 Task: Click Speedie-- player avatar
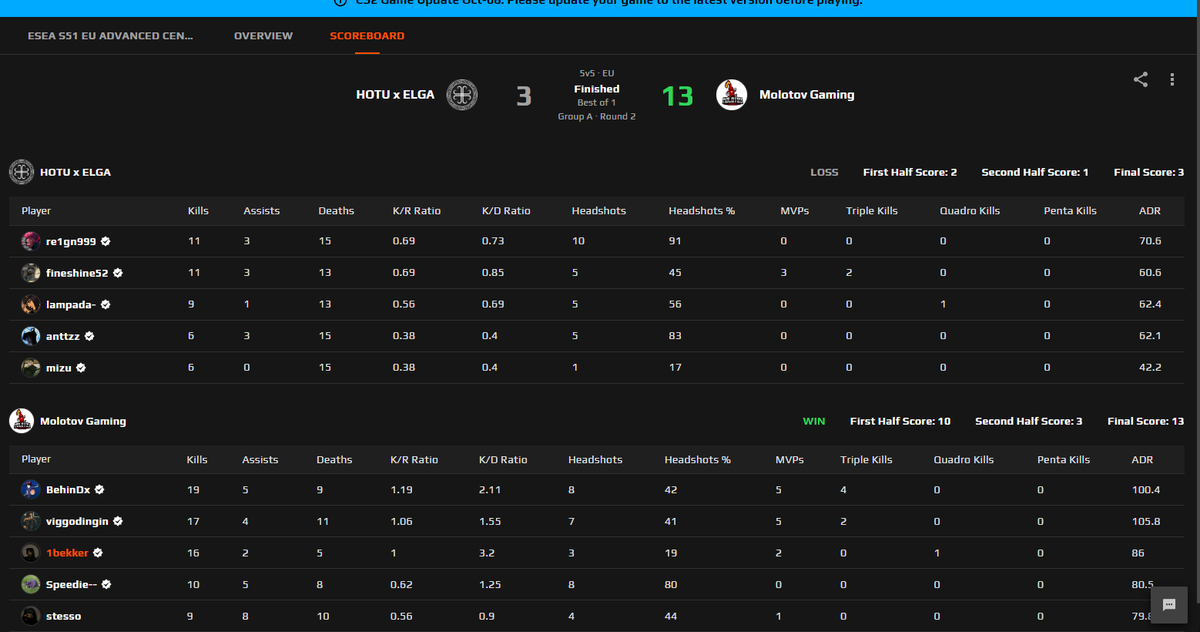click(31, 585)
